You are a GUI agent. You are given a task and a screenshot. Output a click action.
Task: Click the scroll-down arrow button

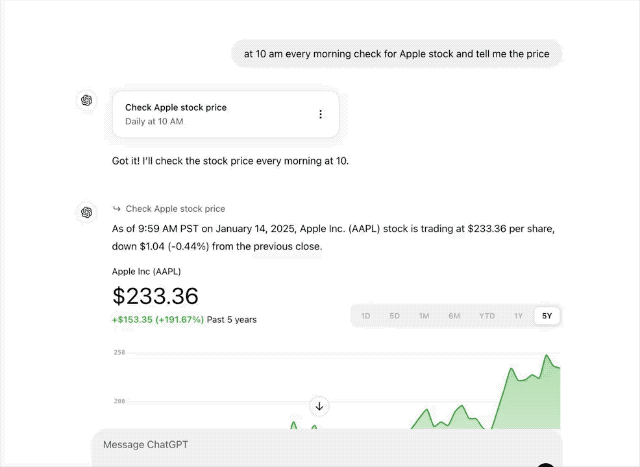coord(320,406)
